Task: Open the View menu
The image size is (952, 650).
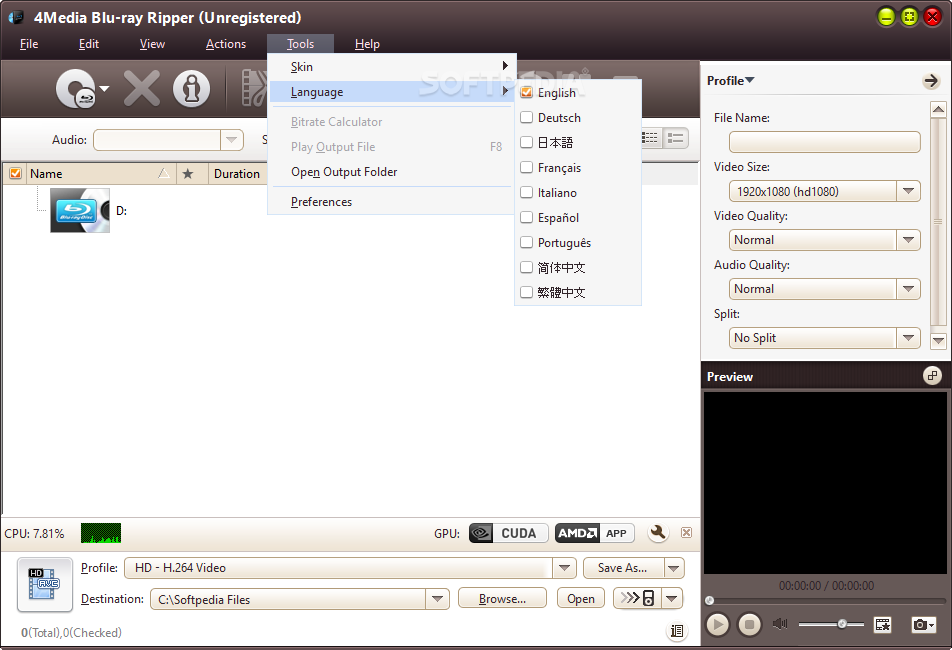Action: [x=152, y=44]
